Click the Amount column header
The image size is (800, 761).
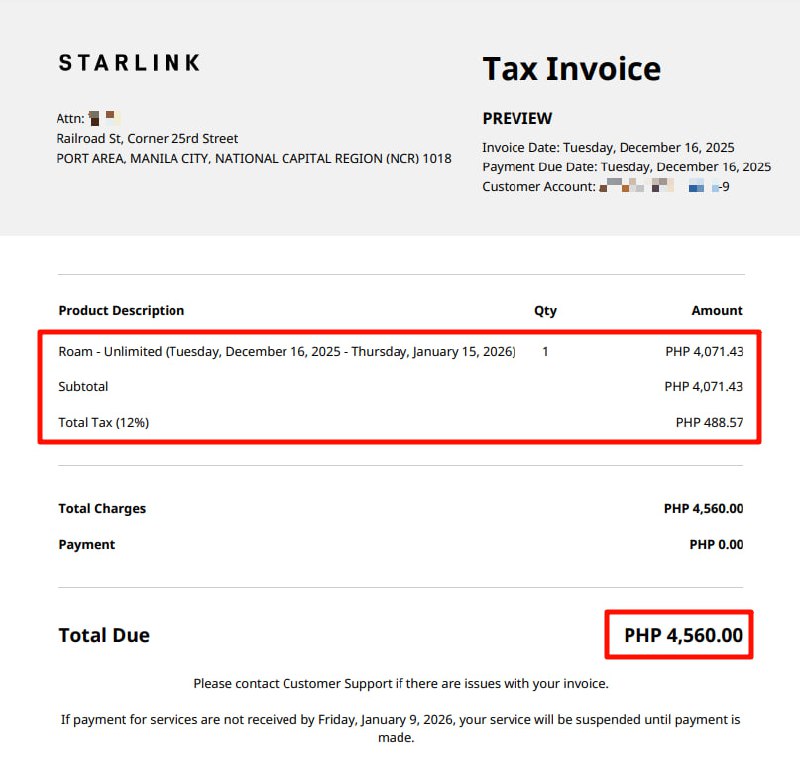(717, 311)
